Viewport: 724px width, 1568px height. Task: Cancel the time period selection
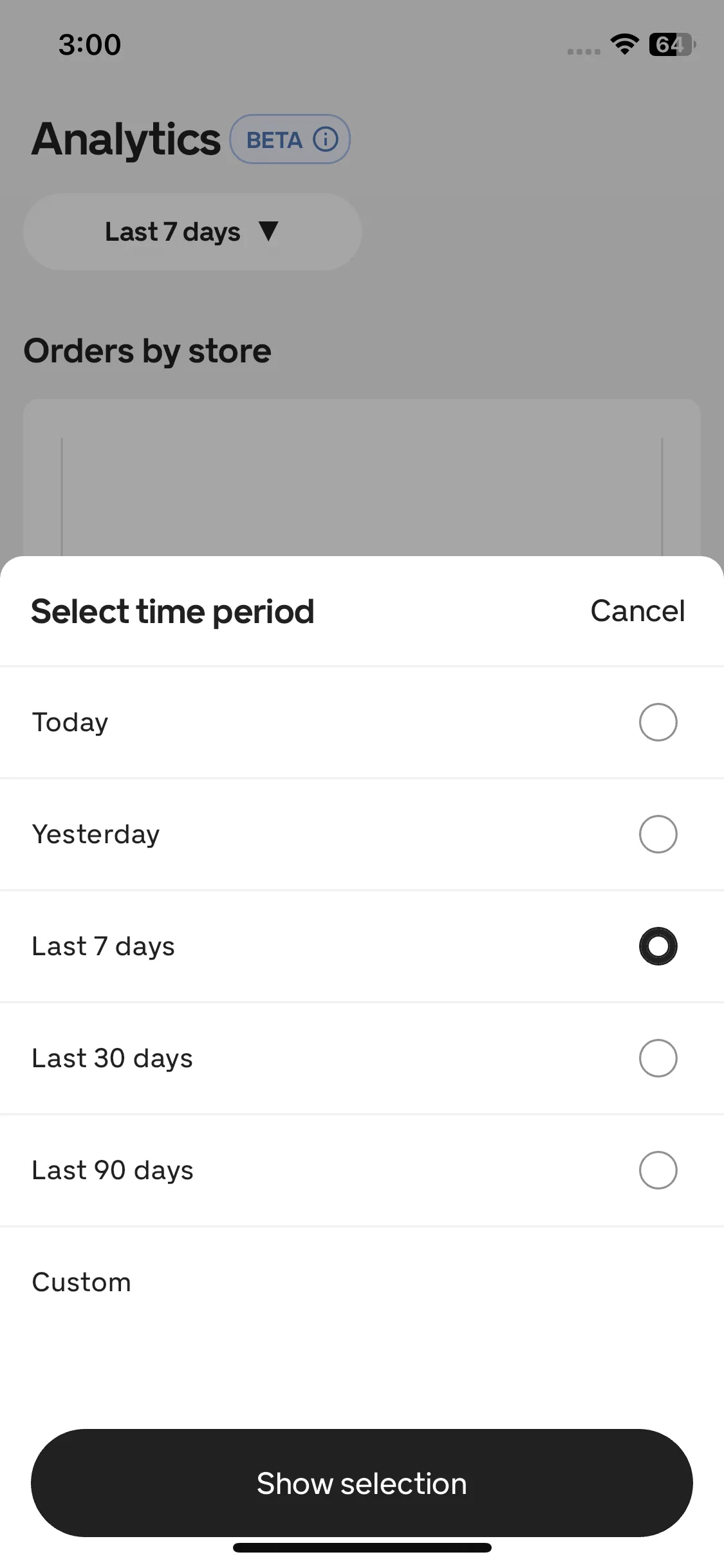(638, 611)
